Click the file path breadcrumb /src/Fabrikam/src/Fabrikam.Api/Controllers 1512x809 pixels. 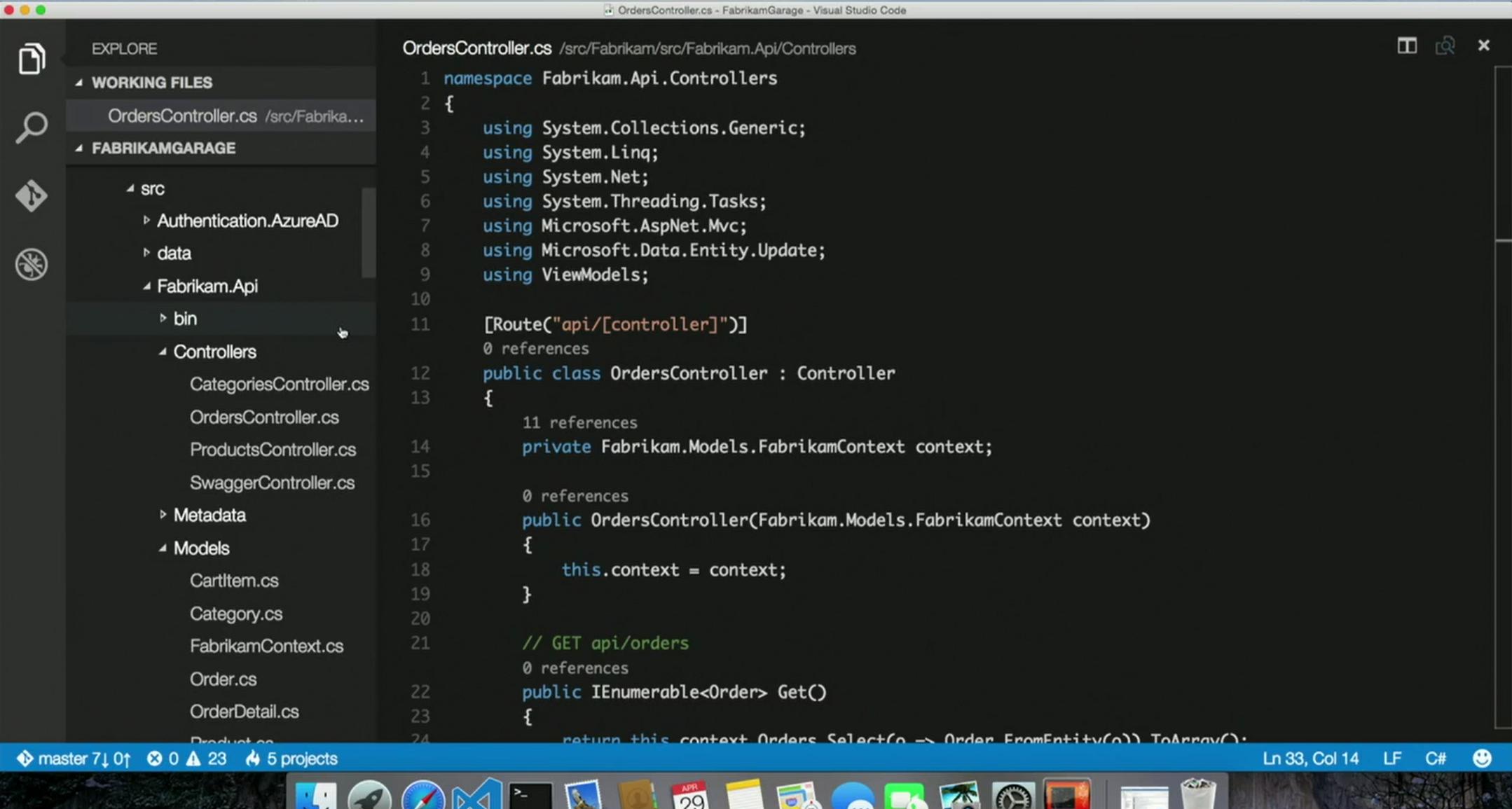point(707,49)
